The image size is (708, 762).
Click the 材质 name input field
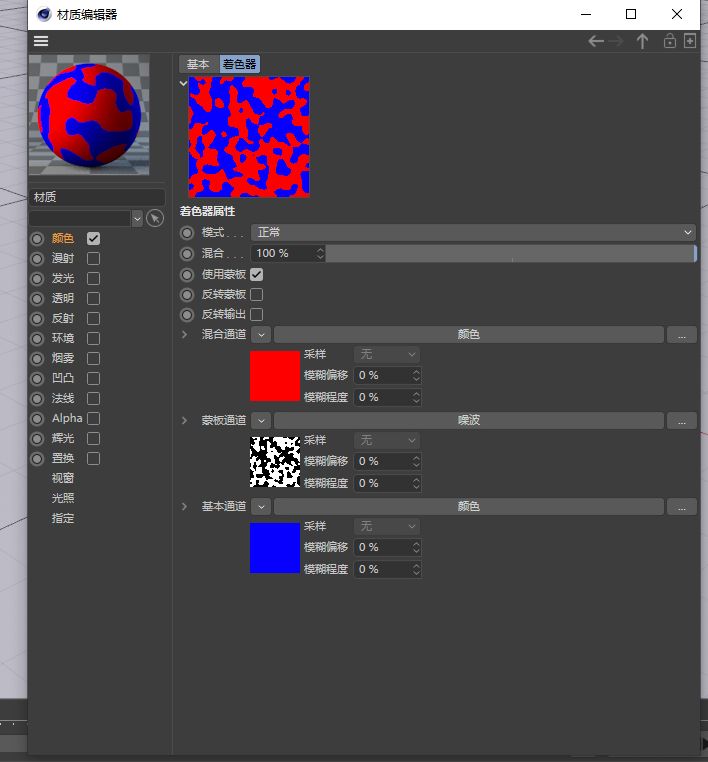click(97, 197)
